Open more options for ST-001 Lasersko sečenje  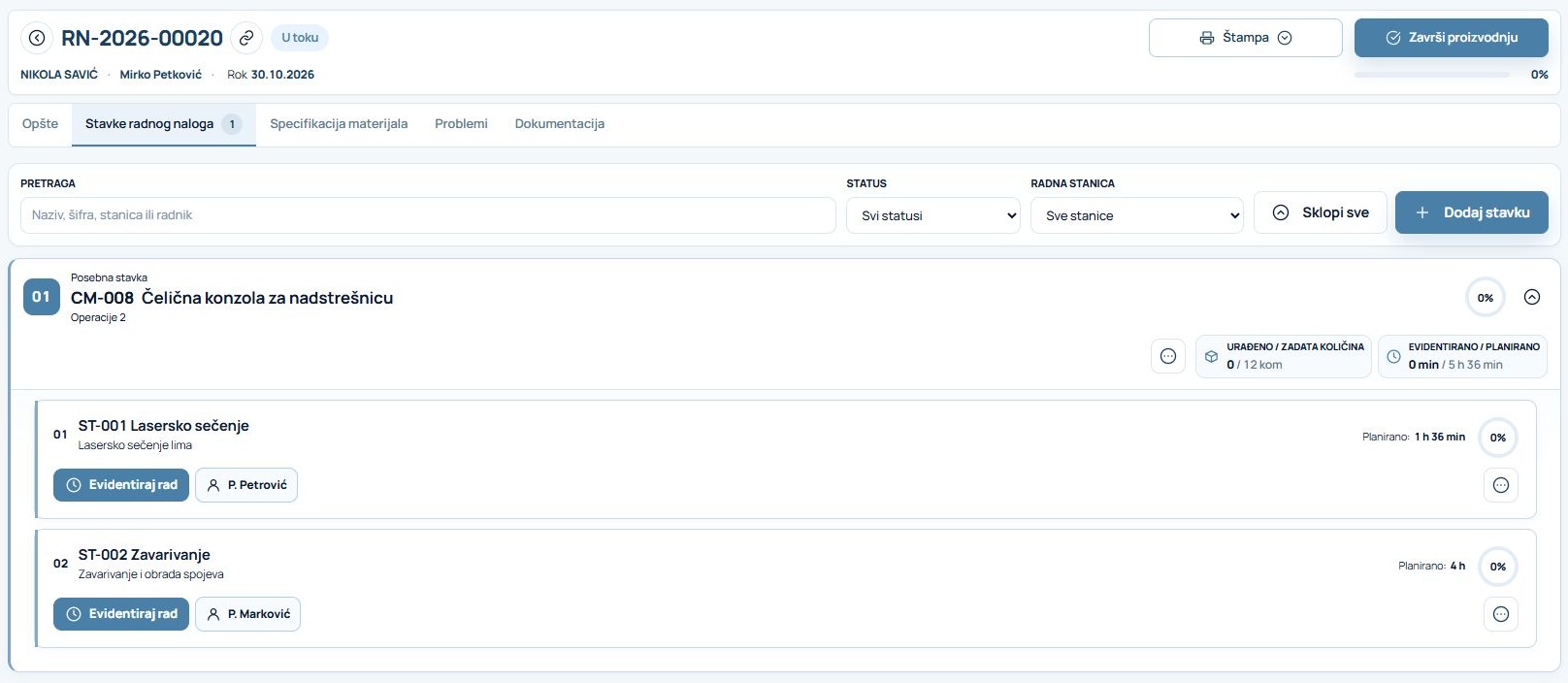pyautogui.click(x=1501, y=485)
